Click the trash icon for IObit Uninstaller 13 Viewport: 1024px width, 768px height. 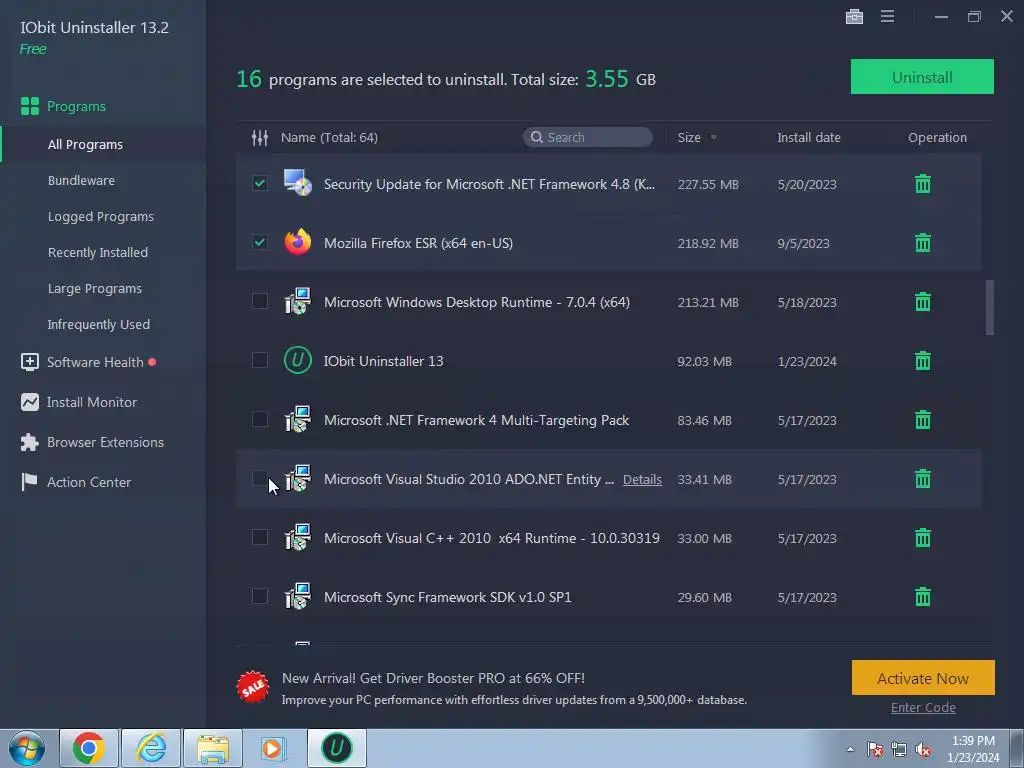click(922, 360)
